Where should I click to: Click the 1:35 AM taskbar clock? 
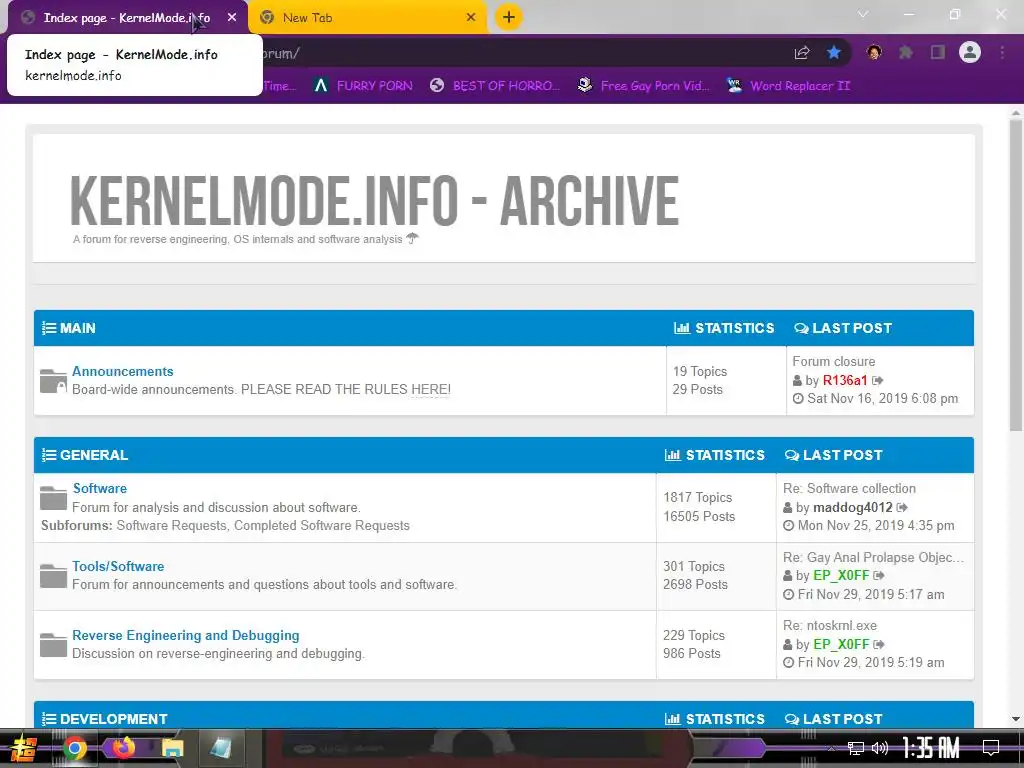point(931,748)
